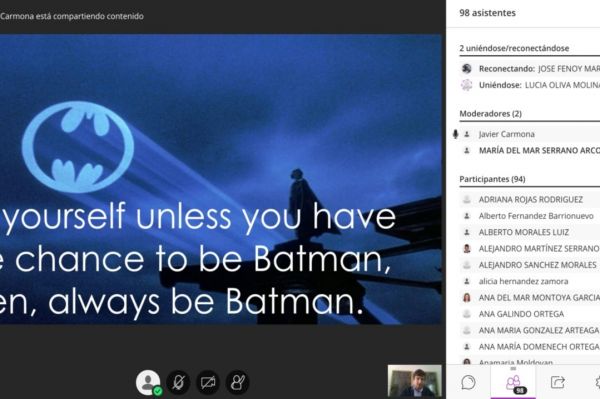Open the attendees tab with the 98 badge
Image resolution: width=600 pixels, height=399 pixels.
pyautogui.click(x=513, y=382)
